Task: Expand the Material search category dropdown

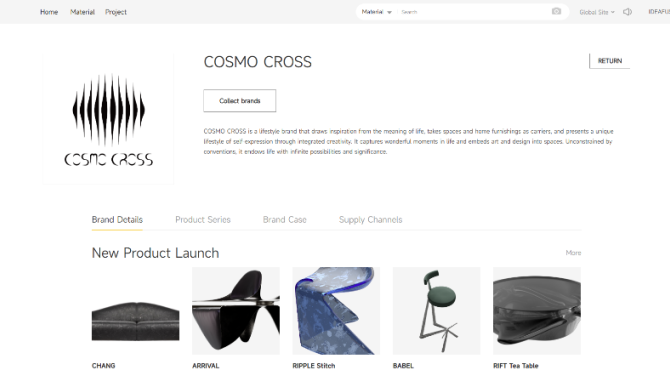Action: coord(376,12)
